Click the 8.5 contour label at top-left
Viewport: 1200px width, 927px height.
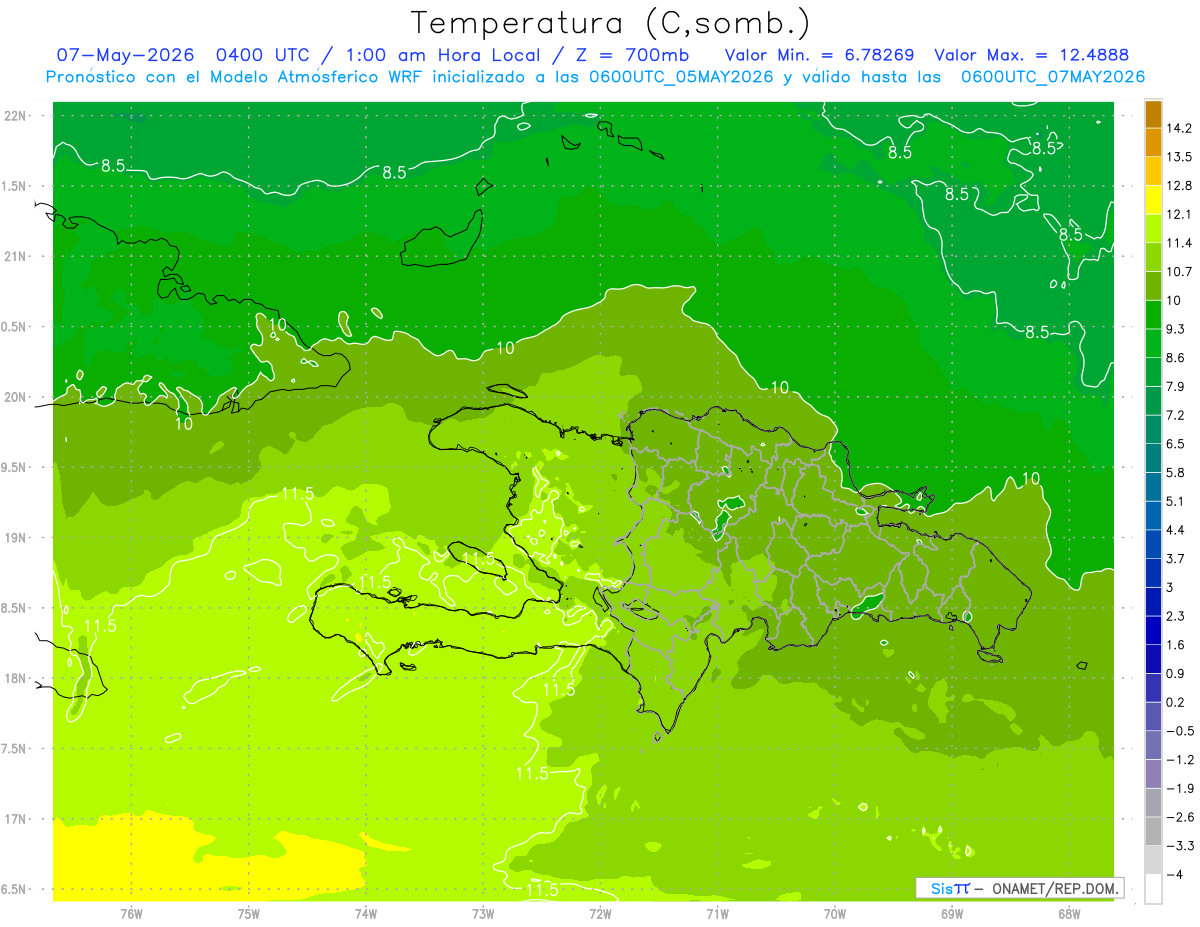click(113, 166)
